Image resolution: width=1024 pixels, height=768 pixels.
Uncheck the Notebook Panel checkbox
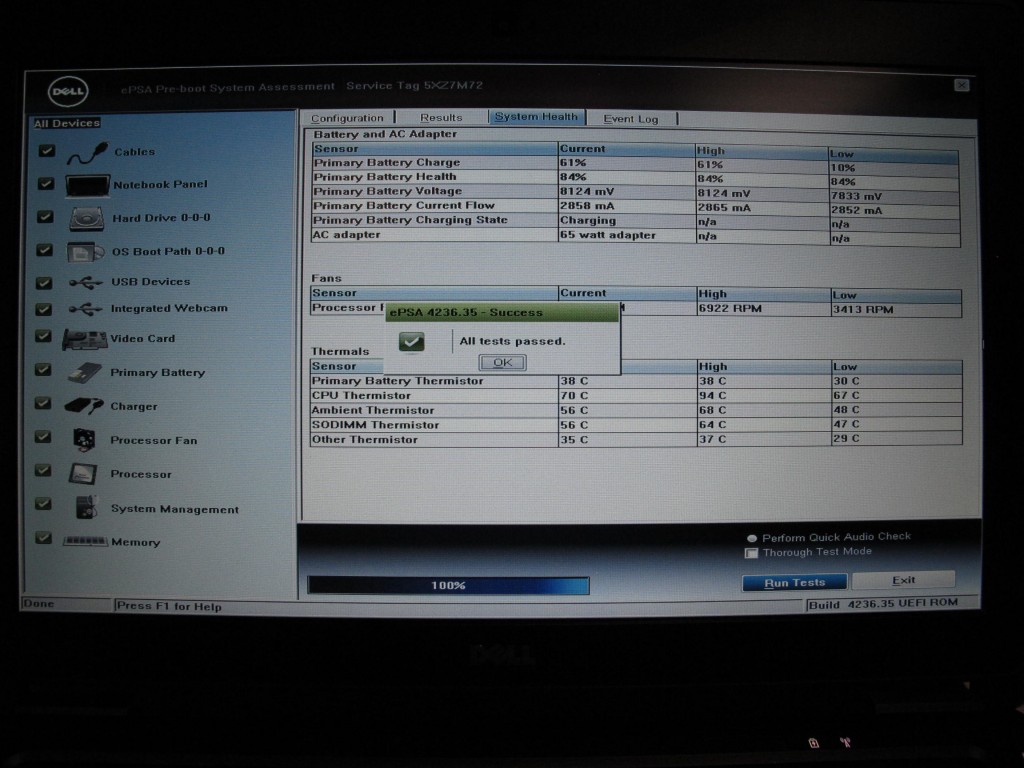(46, 184)
